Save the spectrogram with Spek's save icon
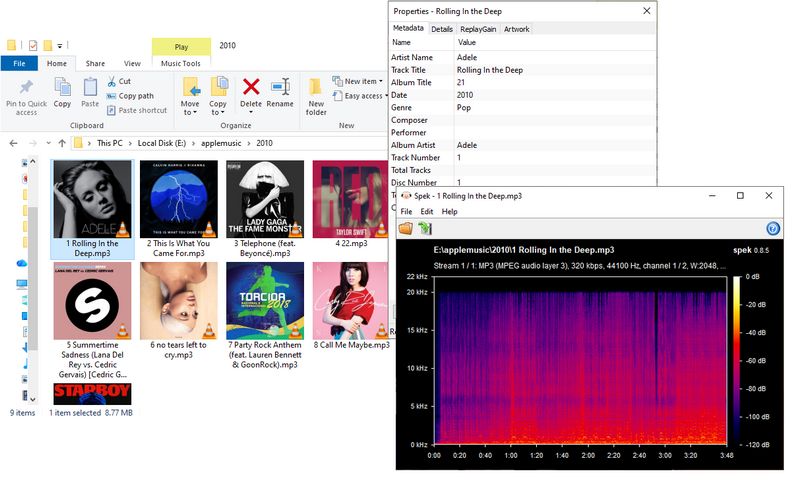The image size is (800, 481). pos(425,228)
